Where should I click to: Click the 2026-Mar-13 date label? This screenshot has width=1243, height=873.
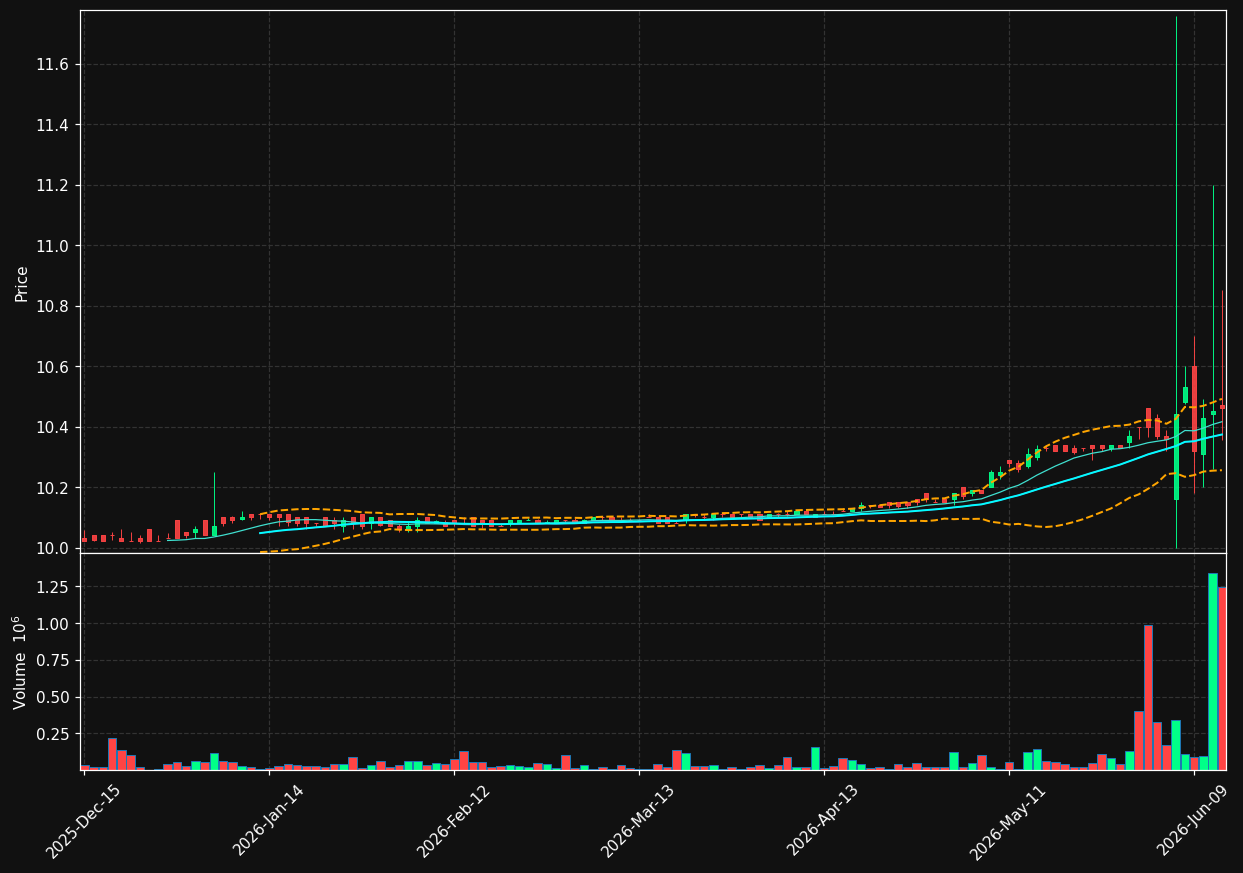pos(638,822)
